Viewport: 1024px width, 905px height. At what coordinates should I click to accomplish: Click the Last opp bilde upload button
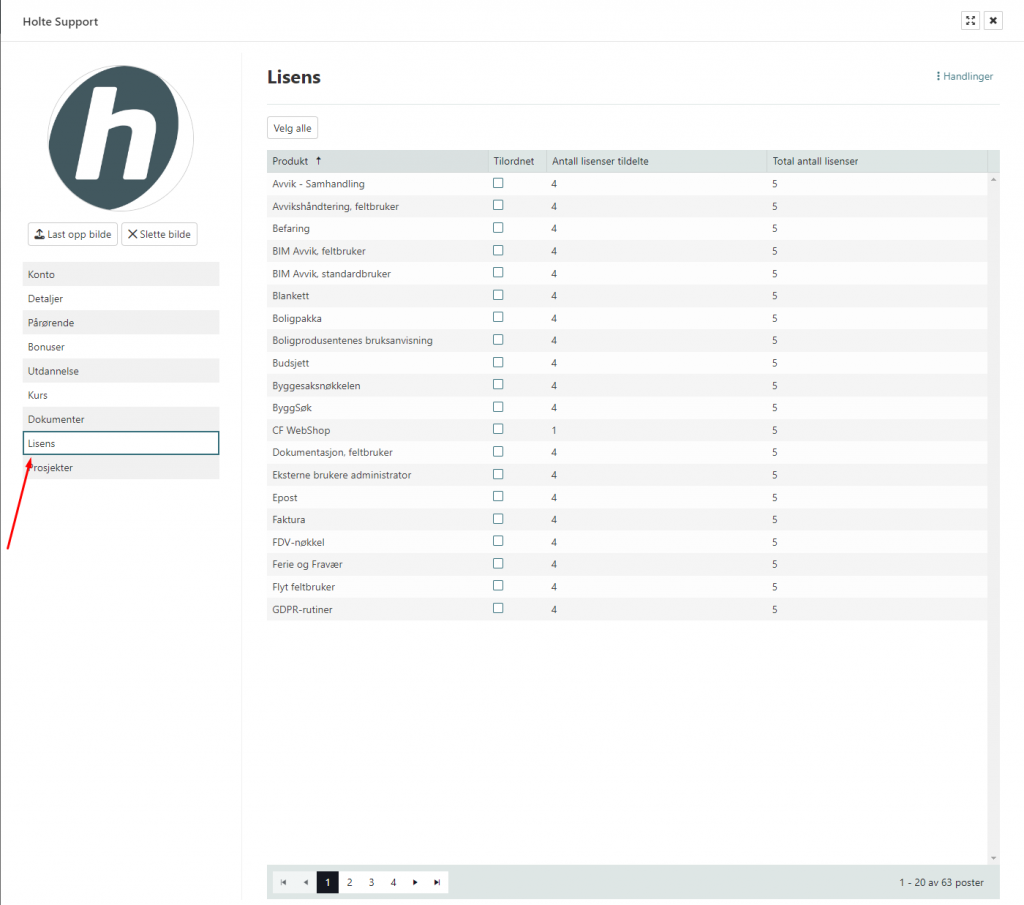73,234
